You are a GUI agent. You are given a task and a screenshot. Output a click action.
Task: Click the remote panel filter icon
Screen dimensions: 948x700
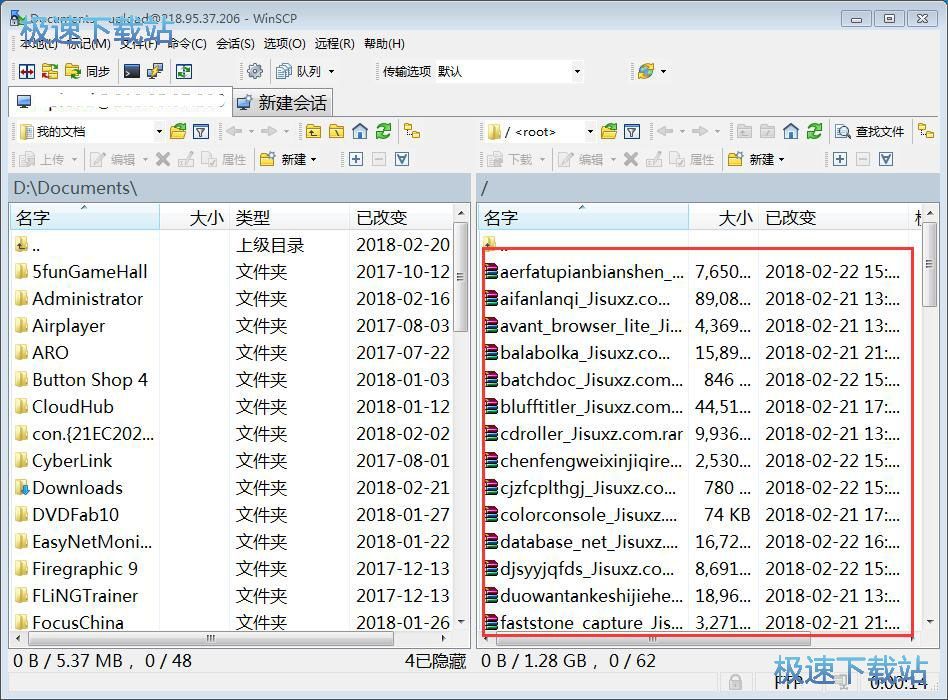tap(632, 131)
